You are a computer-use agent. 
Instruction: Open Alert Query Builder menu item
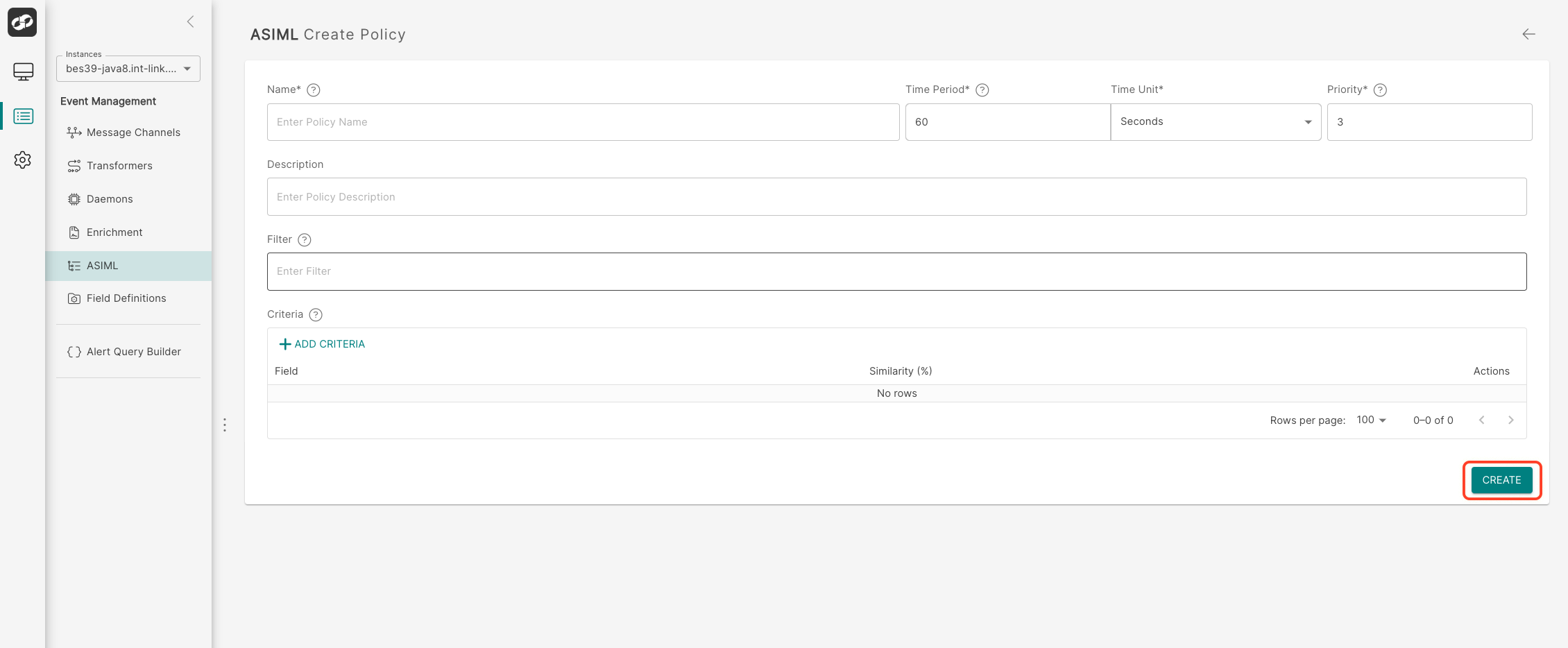coord(128,352)
